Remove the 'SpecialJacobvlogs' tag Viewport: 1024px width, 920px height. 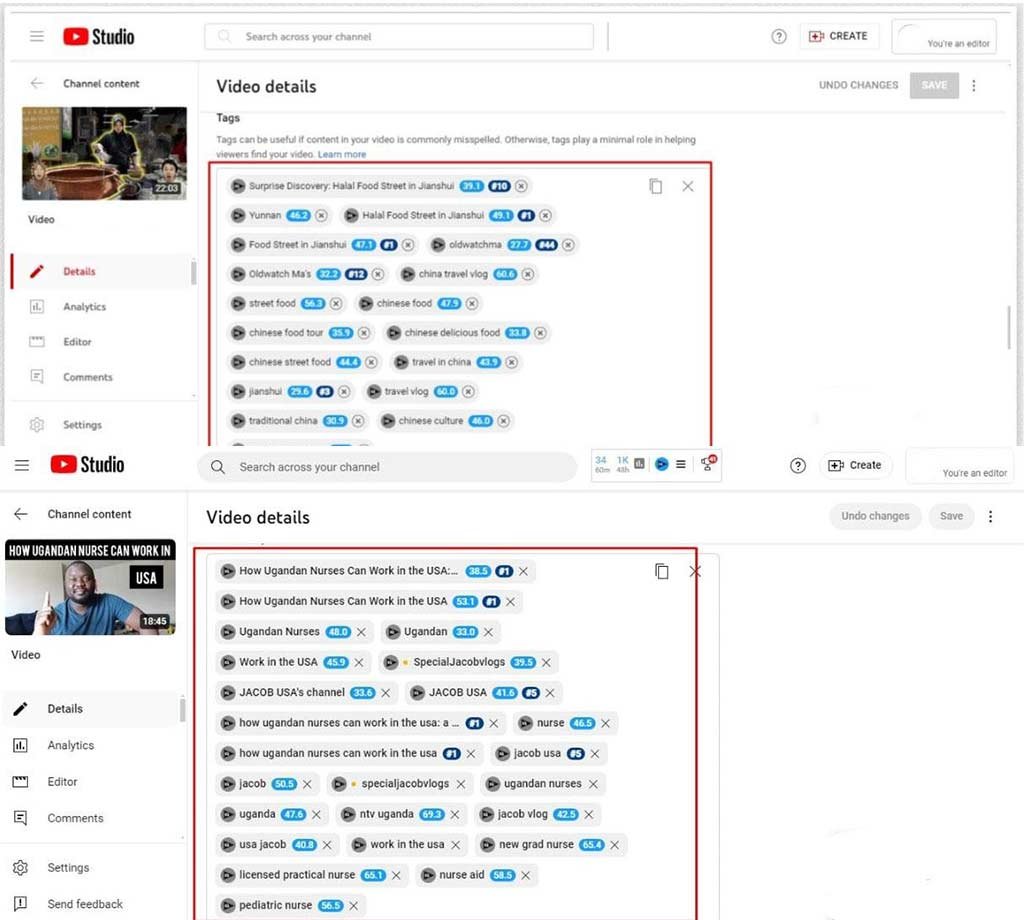(546, 662)
